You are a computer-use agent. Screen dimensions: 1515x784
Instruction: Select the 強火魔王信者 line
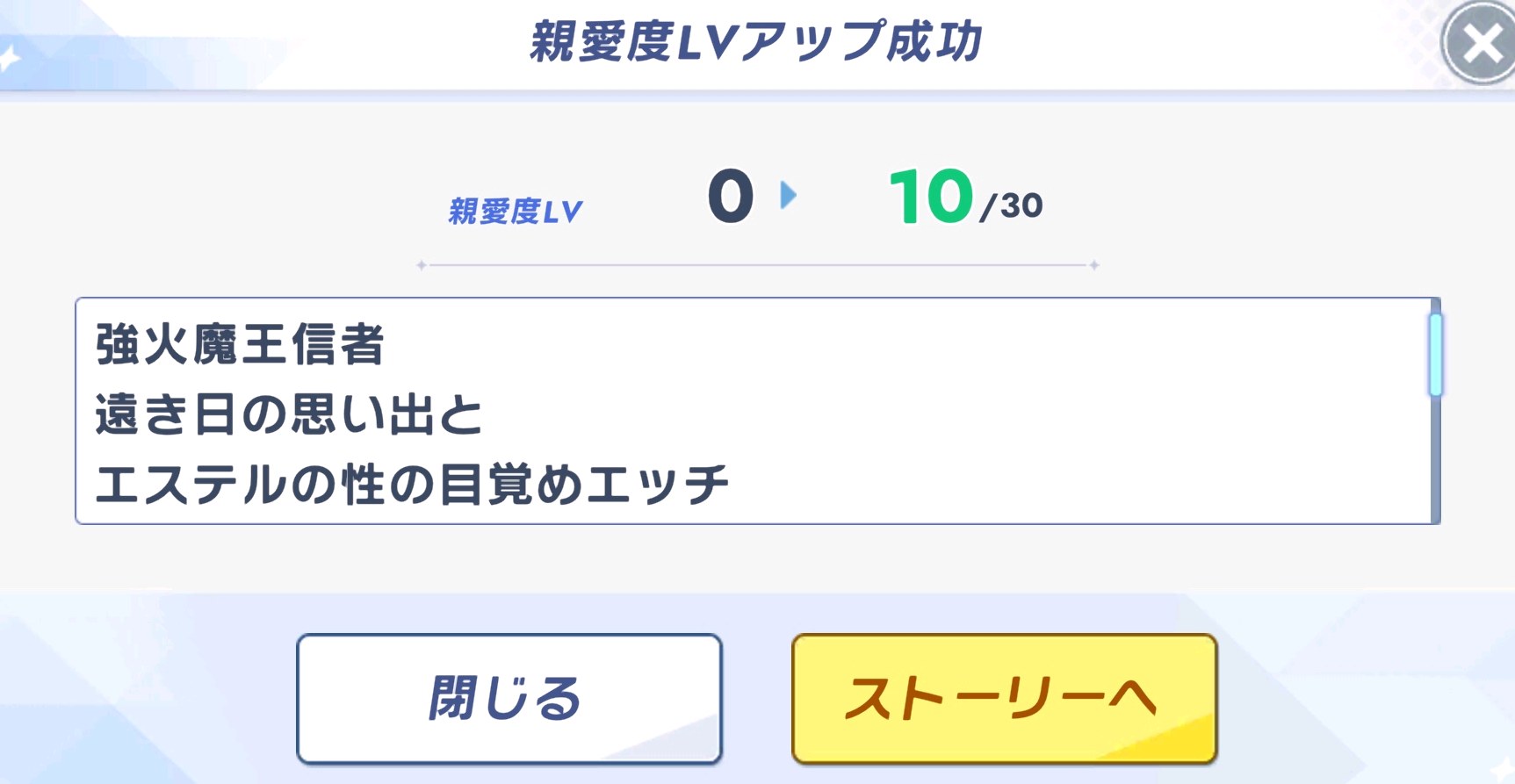(240, 344)
